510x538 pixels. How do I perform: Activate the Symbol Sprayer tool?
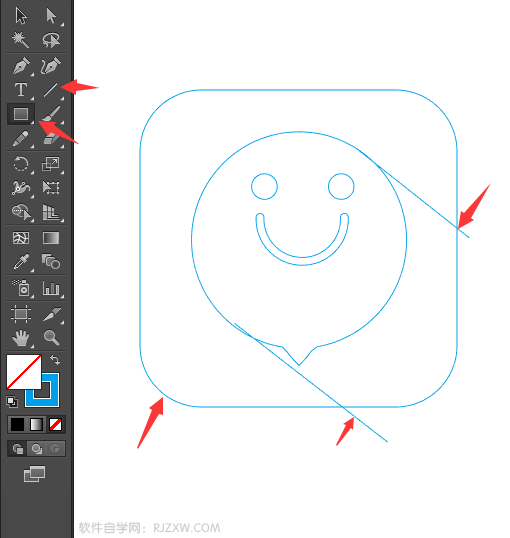click(x=21, y=288)
